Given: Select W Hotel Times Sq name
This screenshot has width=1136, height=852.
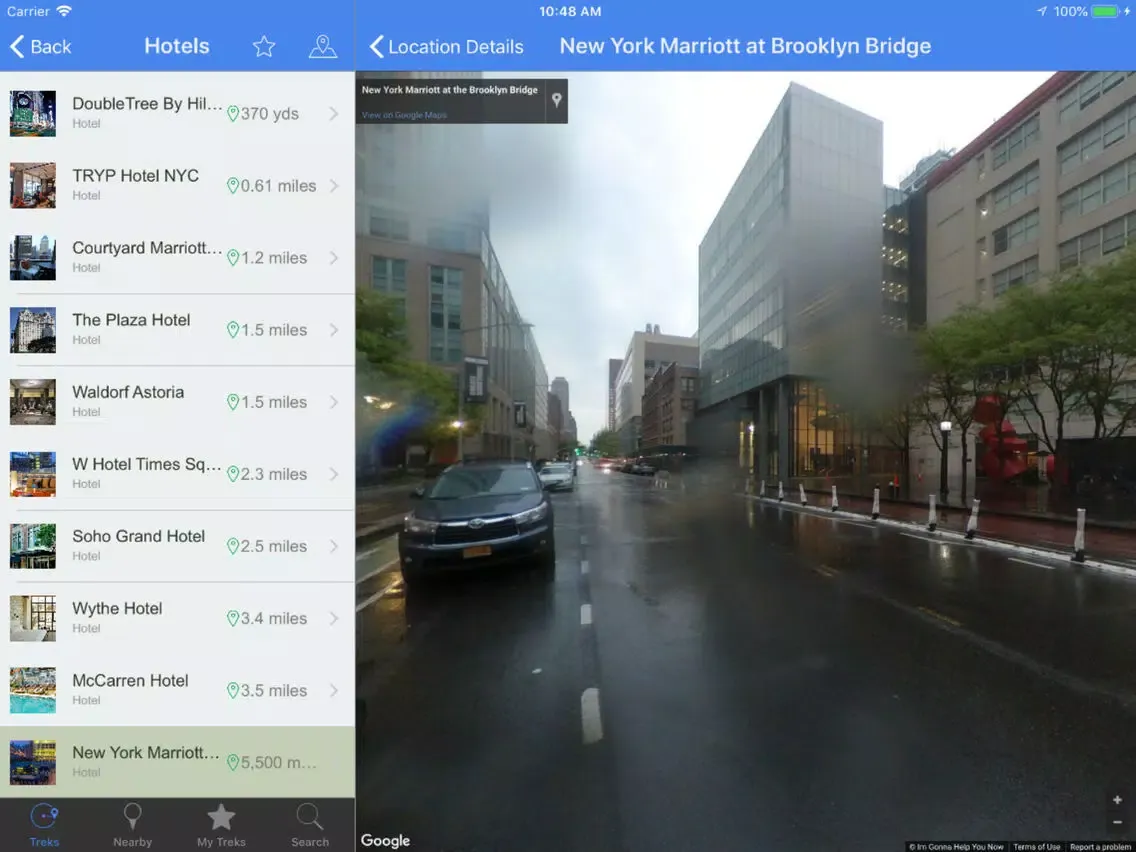Looking at the screenshot, I should pyautogui.click(x=147, y=464).
